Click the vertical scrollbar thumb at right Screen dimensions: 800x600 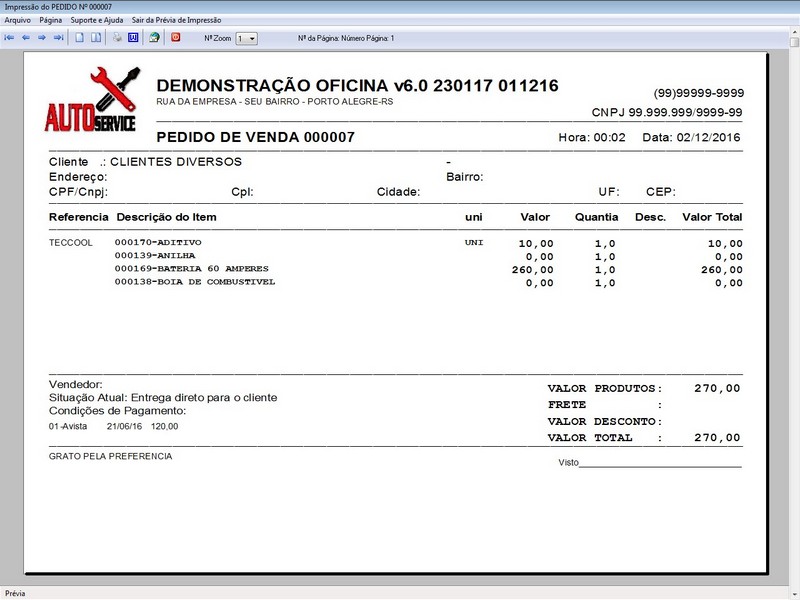tap(794, 43)
